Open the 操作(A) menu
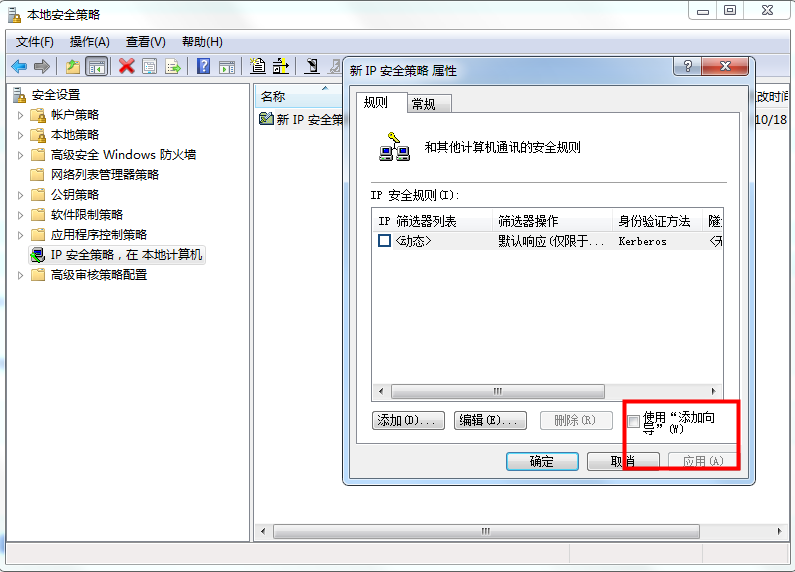The width and height of the screenshot is (795, 572). tap(89, 42)
